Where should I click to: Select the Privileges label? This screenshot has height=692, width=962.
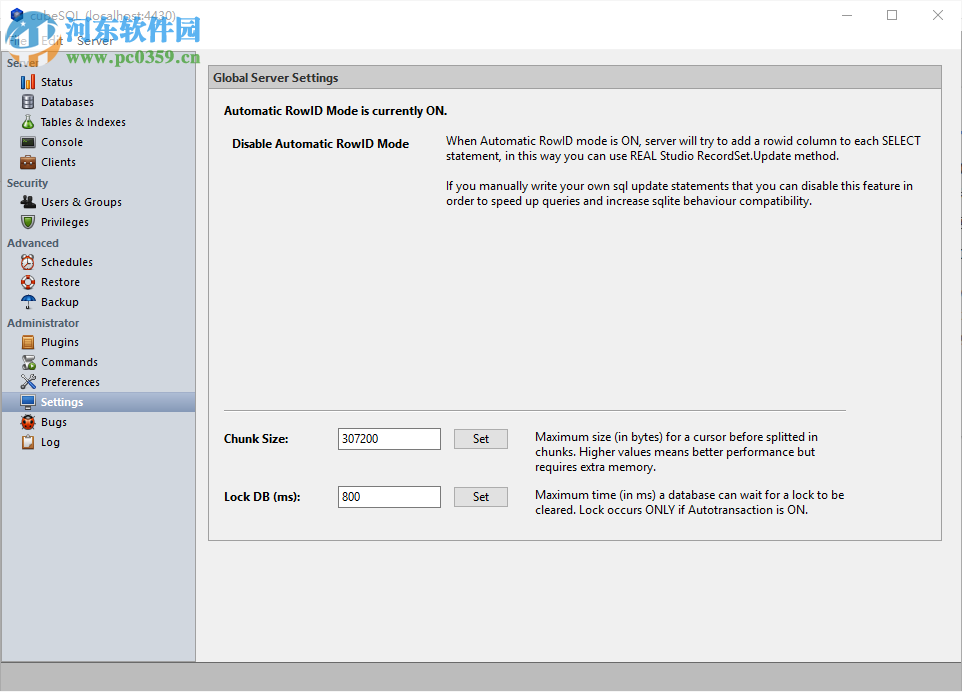point(64,222)
